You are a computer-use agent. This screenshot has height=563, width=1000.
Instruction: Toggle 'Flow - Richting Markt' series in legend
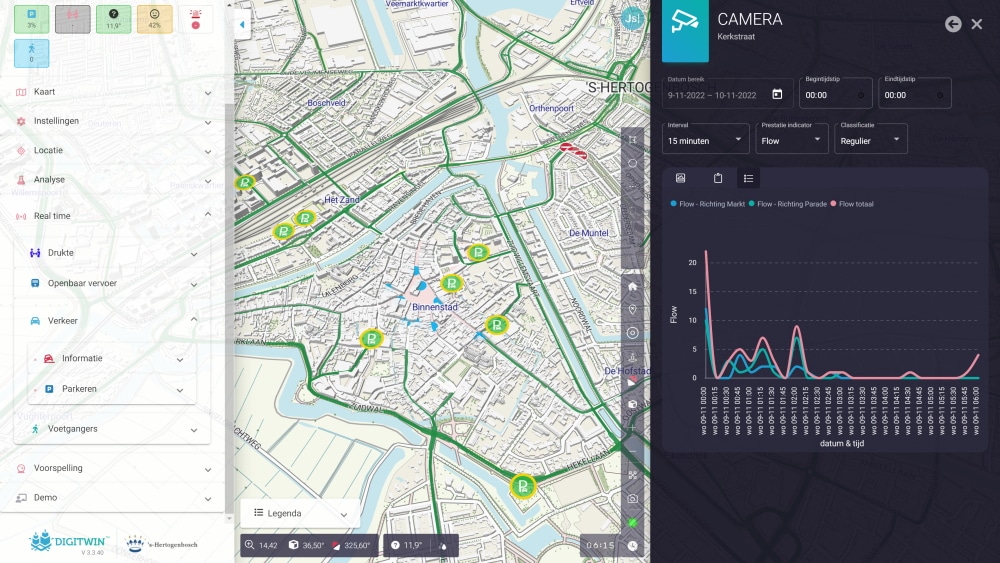708,204
